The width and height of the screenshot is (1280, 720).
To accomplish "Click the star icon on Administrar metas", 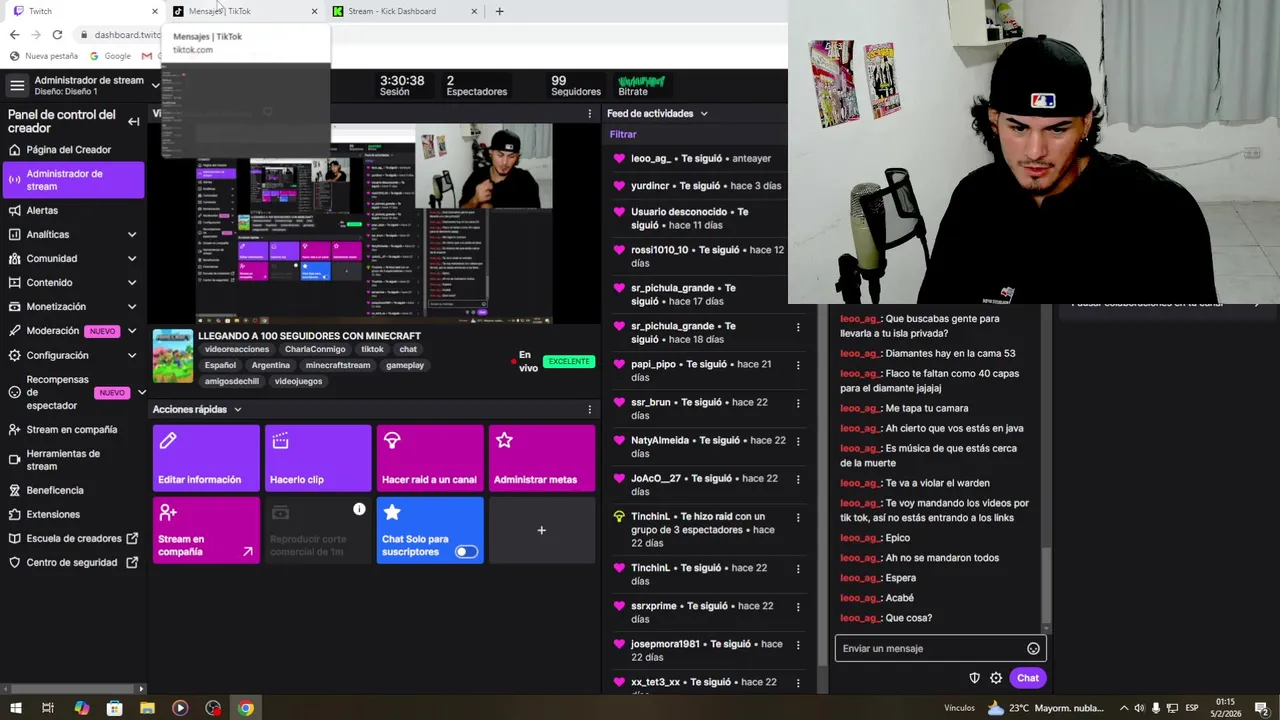I will coord(504,441).
